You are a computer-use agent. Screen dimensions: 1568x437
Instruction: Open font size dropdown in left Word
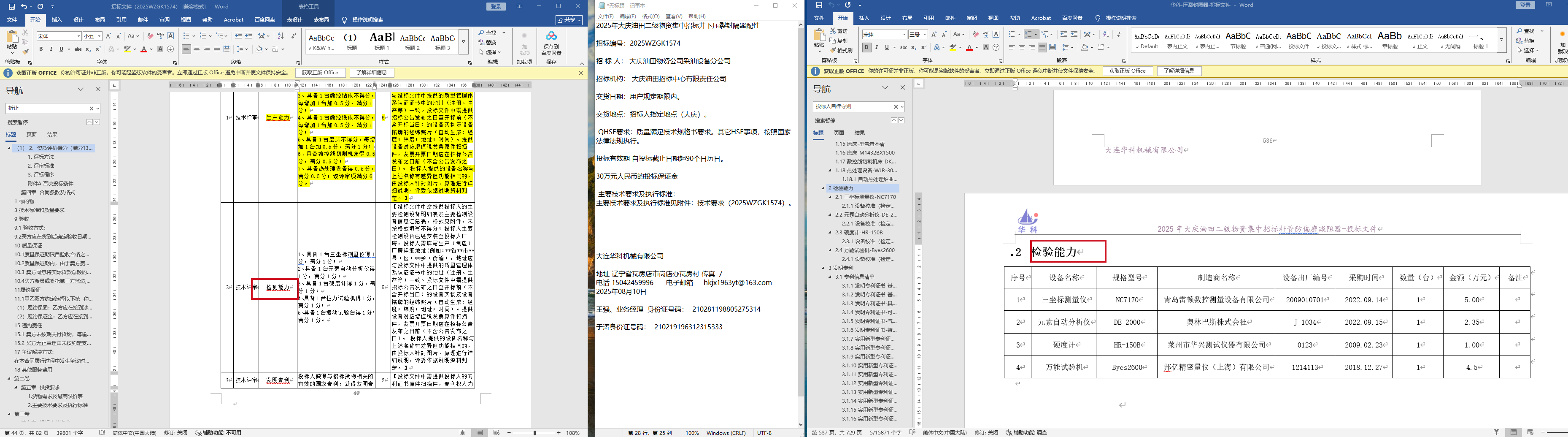tap(100, 37)
